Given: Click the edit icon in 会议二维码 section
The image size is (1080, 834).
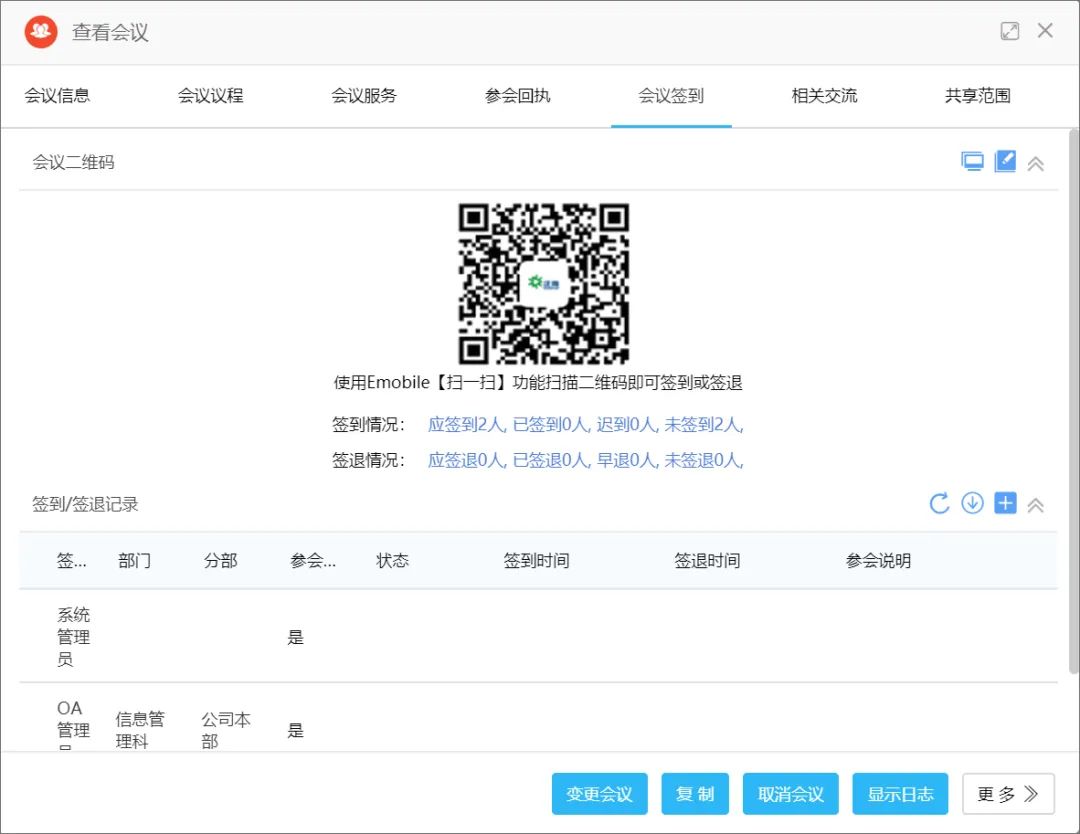Looking at the screenshot, I should point(1006,161).
